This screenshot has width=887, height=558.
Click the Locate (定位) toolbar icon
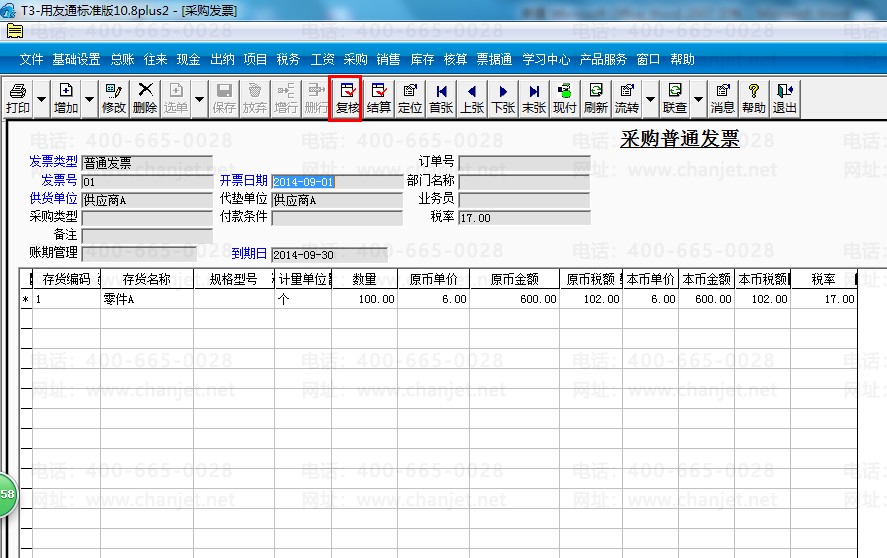(410, 98)
